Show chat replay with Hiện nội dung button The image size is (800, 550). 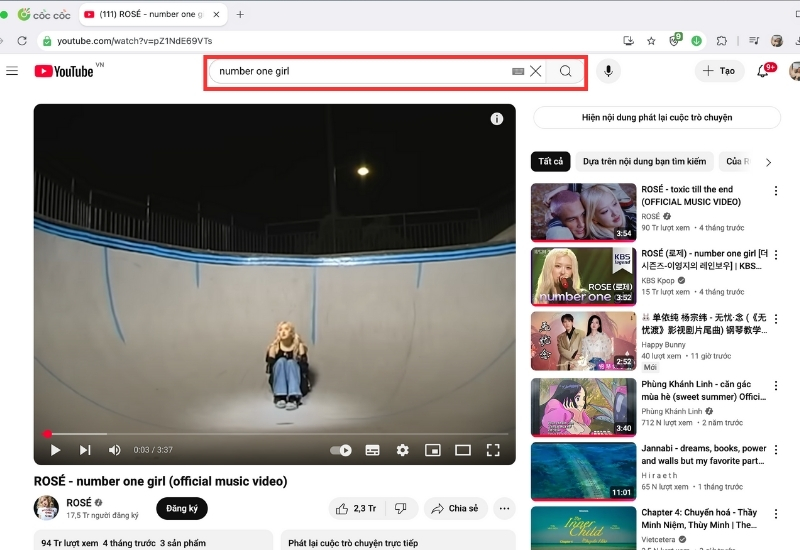[x=657, y=117]
